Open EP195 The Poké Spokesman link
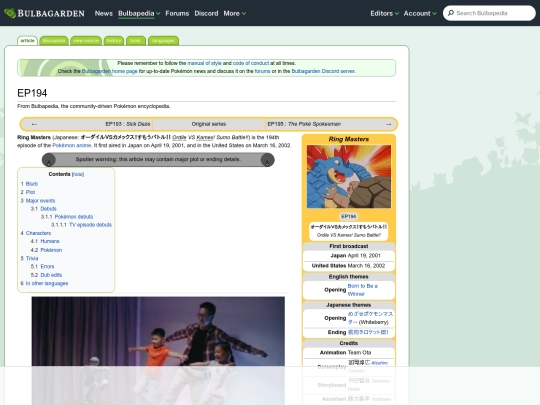The height and width of the screenshot is (405, 540). tap(304, 124)
